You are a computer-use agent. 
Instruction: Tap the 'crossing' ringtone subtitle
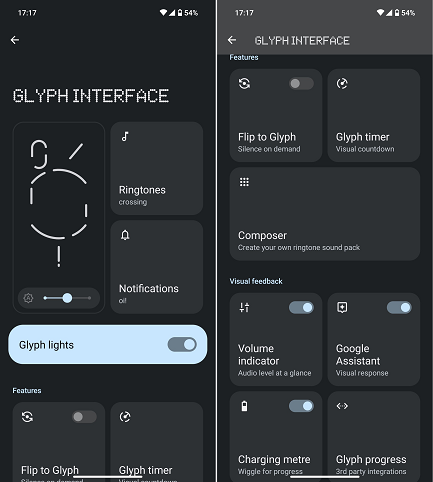[133, 202]
